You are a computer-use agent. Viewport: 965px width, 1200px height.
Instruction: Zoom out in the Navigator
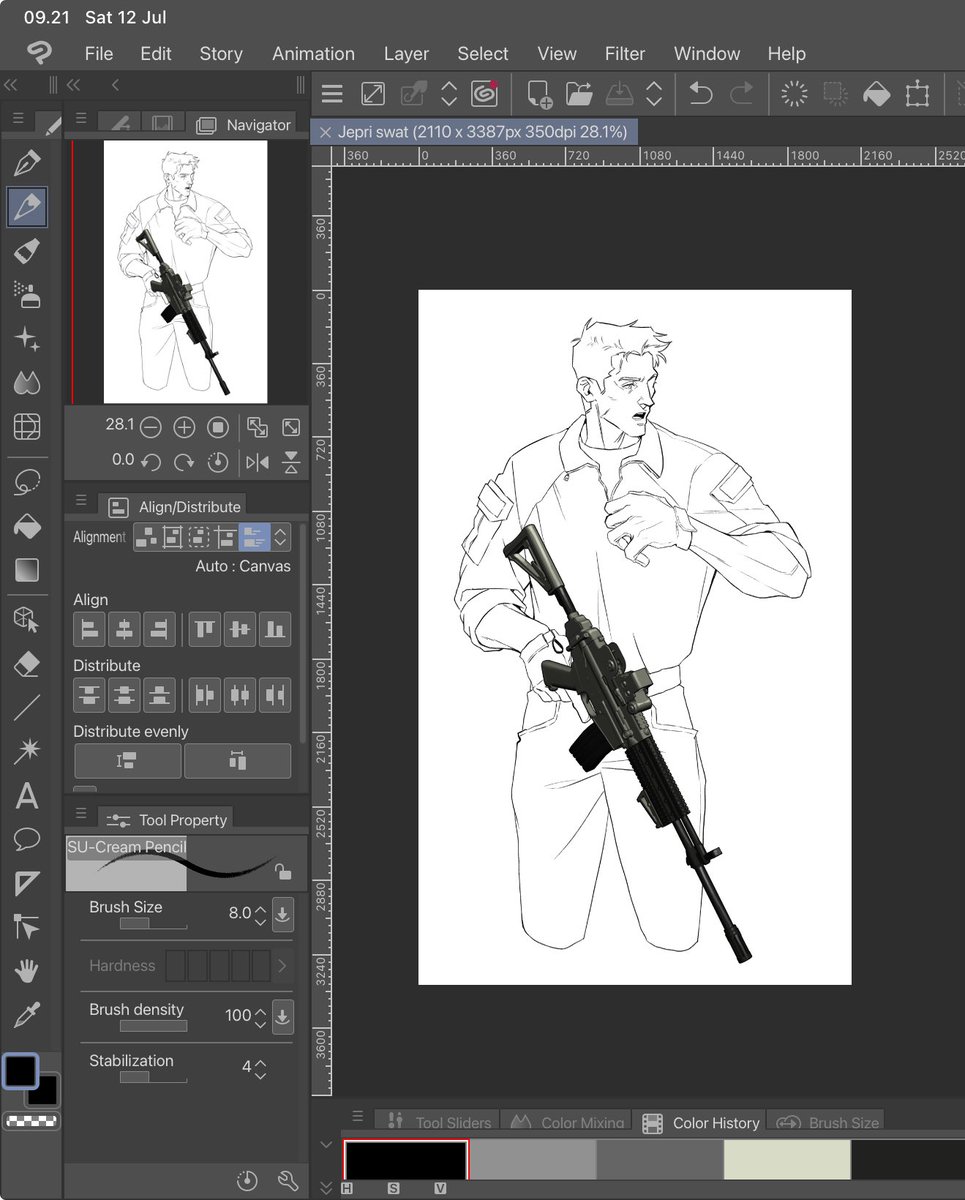point(150,428)
